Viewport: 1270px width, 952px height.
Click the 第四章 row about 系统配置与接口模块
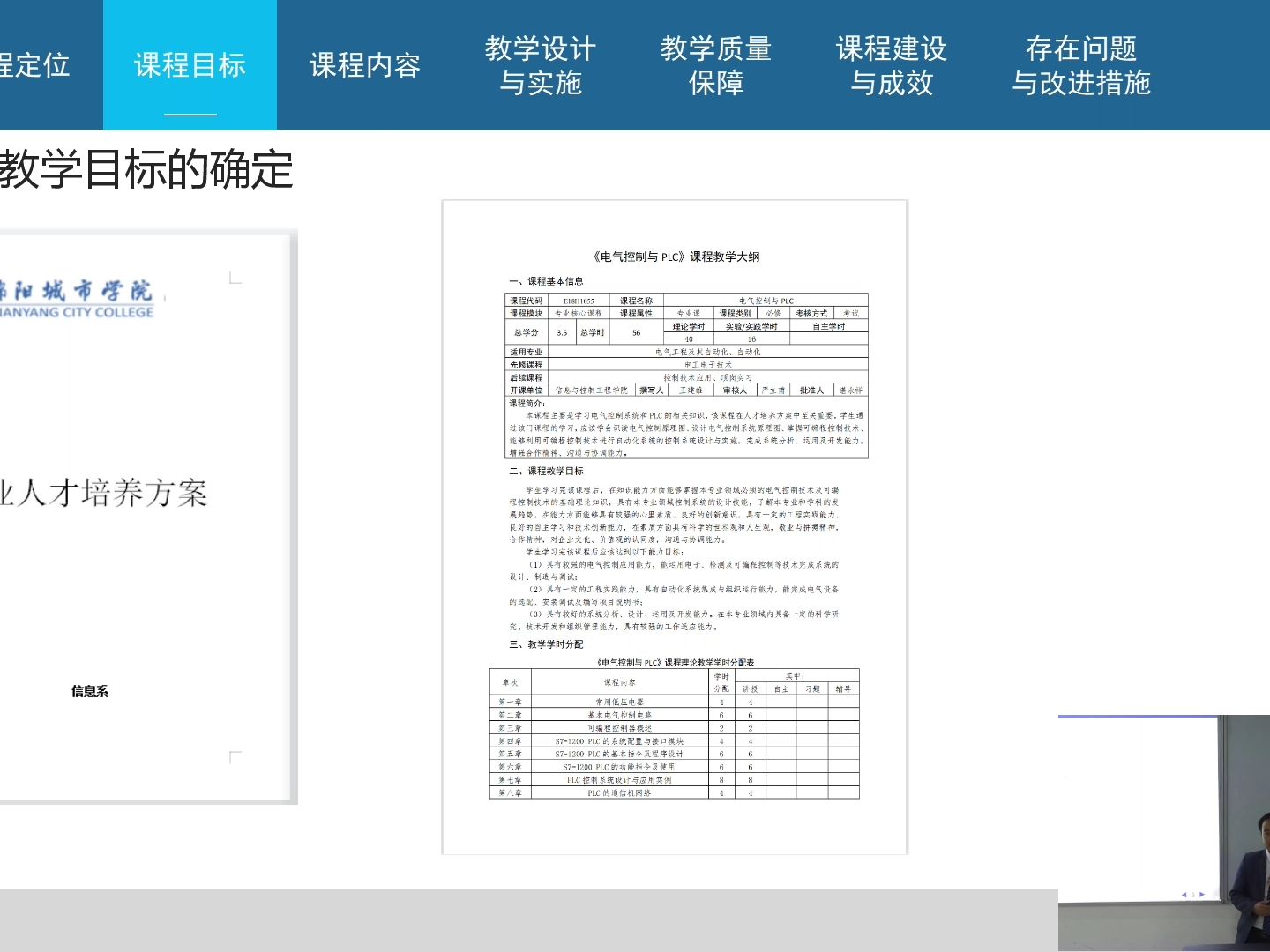[x=675, y=741]
